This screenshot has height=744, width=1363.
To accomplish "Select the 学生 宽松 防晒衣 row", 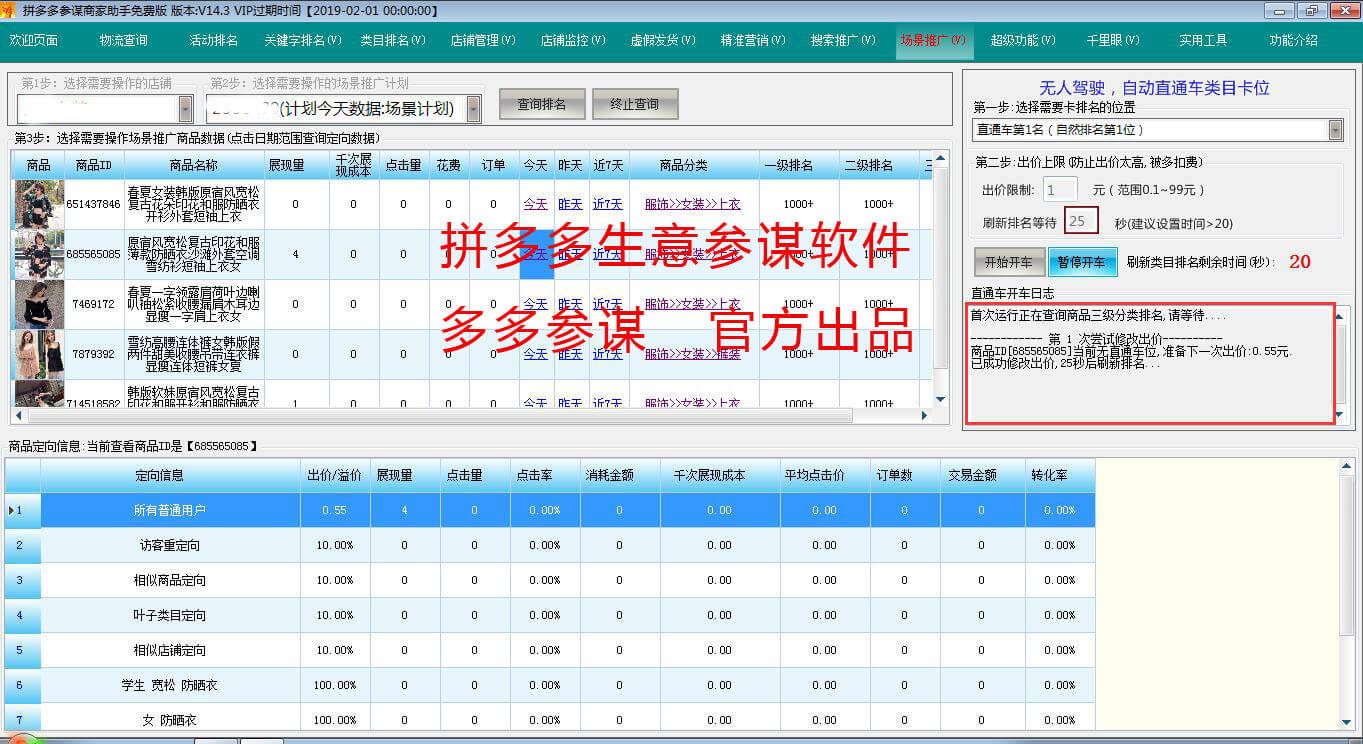I will 550,685.
